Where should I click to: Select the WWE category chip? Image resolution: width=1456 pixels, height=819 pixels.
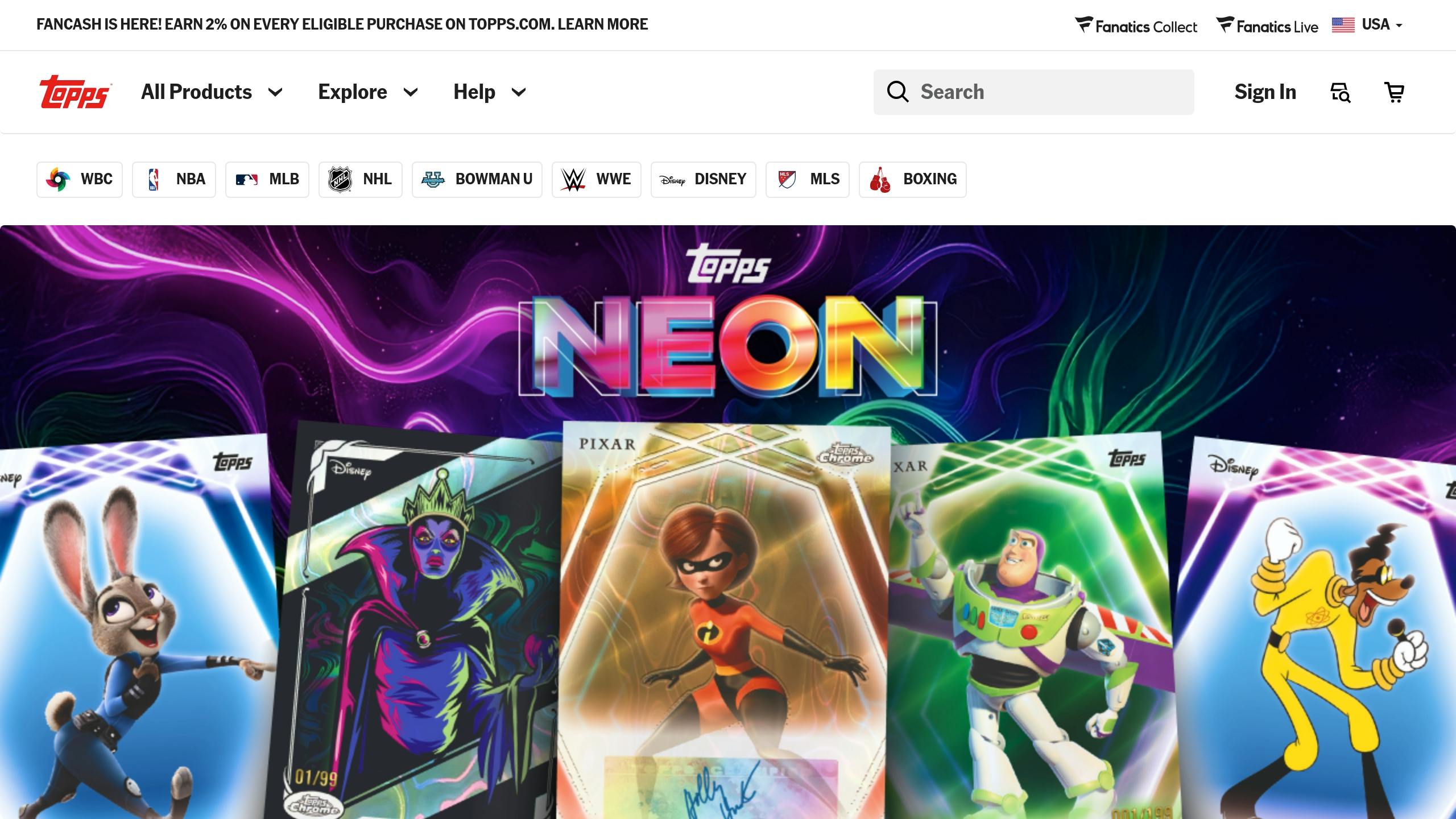click(x=597, y=179)
